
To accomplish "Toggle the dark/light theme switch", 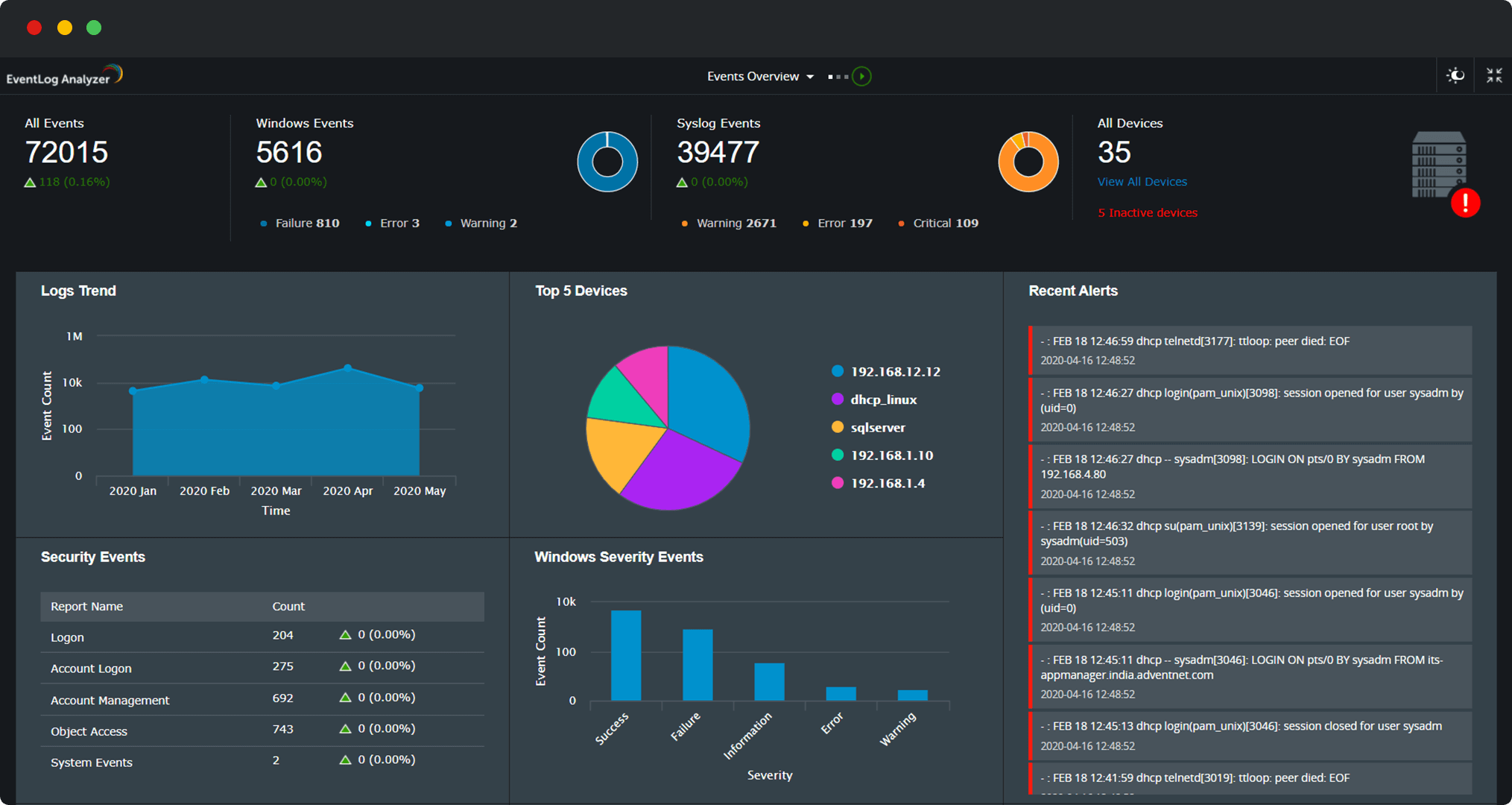I will tap(1455, 75).
